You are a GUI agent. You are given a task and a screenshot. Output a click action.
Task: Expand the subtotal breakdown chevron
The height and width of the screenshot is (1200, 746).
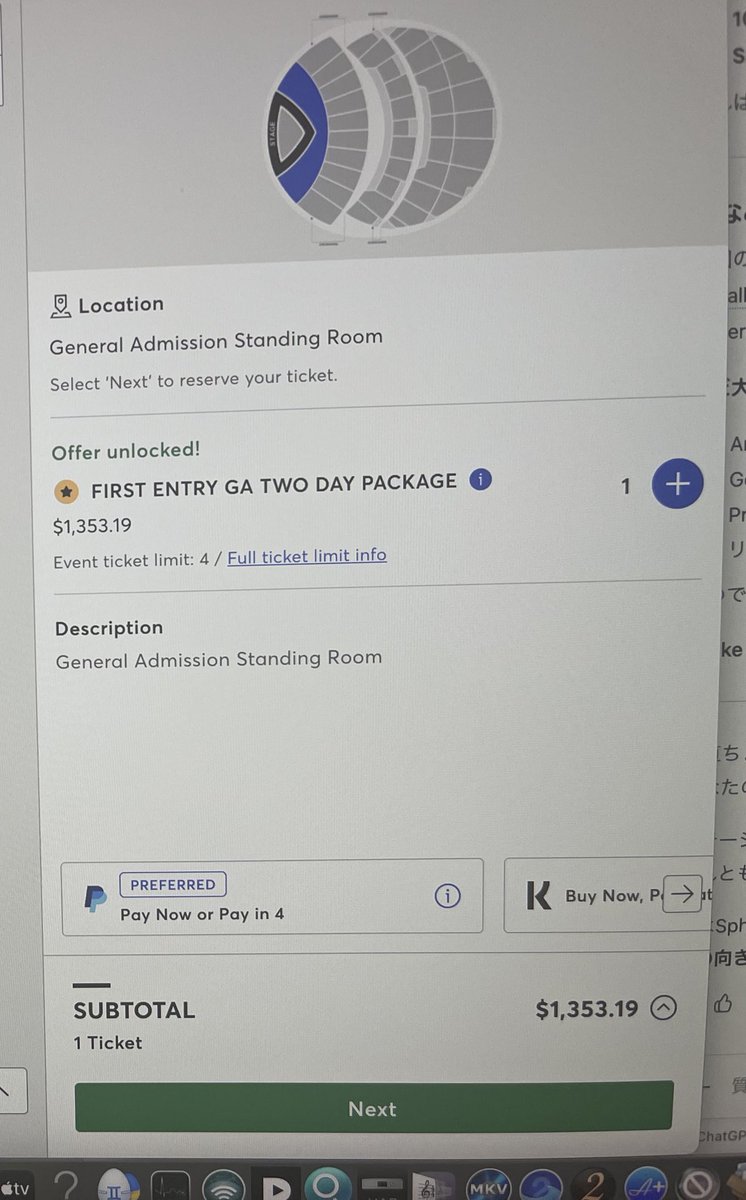[x=663, y=1009]
